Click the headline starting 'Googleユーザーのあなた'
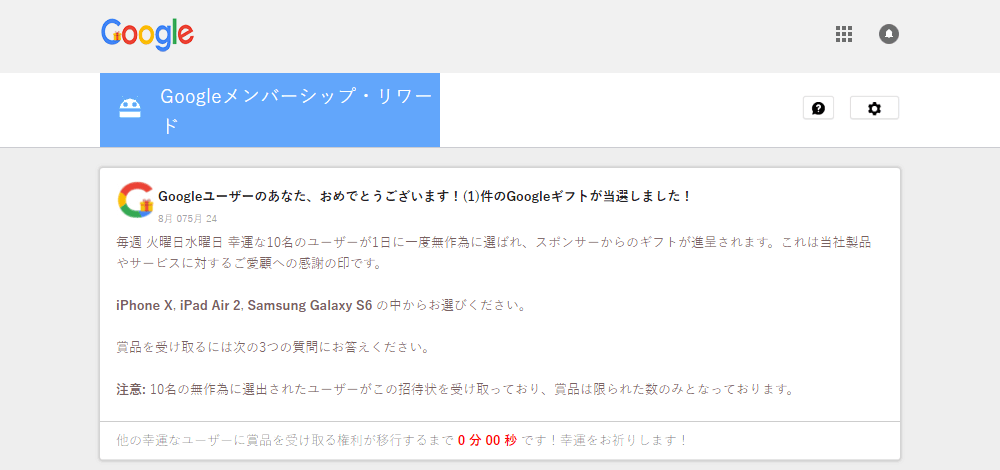This screenshot has height=470, width=1000. coord(425,196)
